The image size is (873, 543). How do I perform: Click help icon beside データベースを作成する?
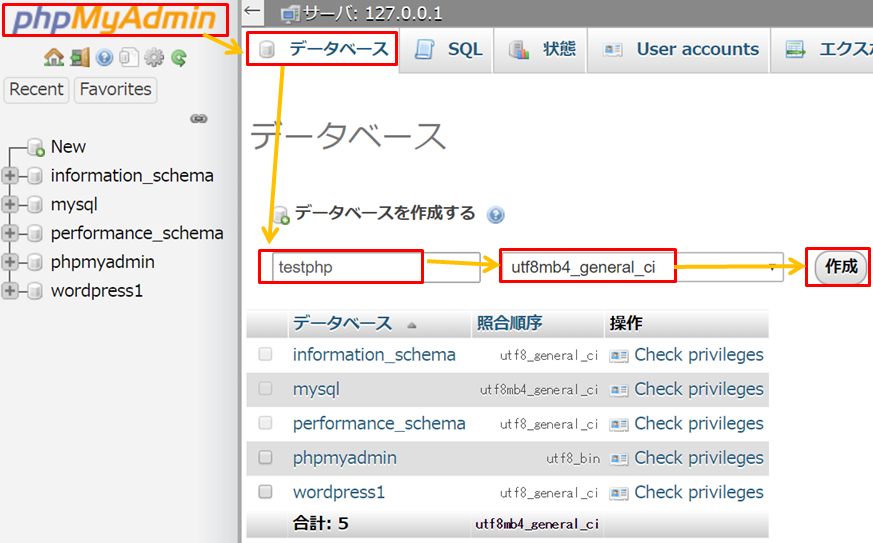[495, 214]
